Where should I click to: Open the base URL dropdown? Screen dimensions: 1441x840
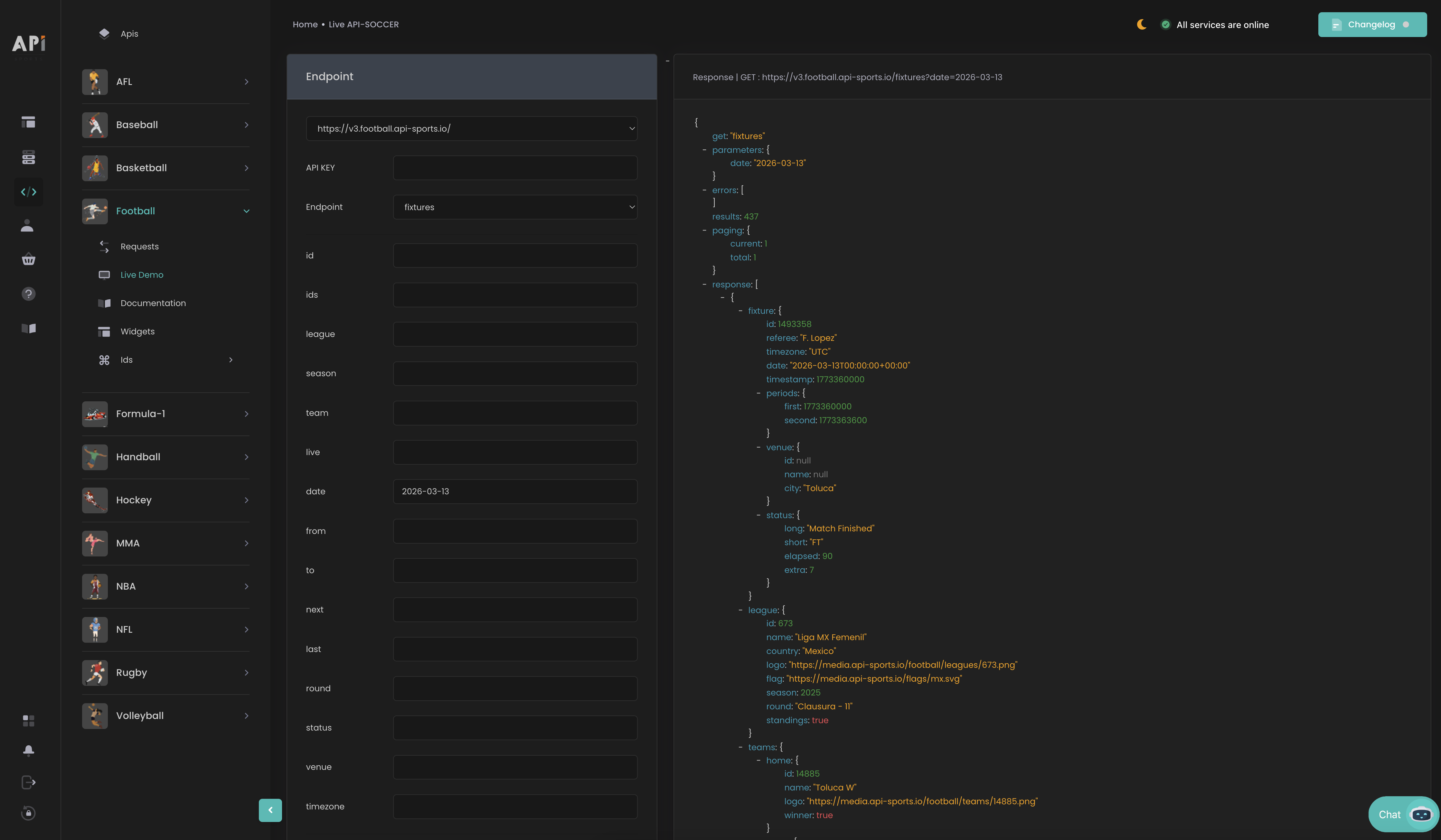point(471,129)
